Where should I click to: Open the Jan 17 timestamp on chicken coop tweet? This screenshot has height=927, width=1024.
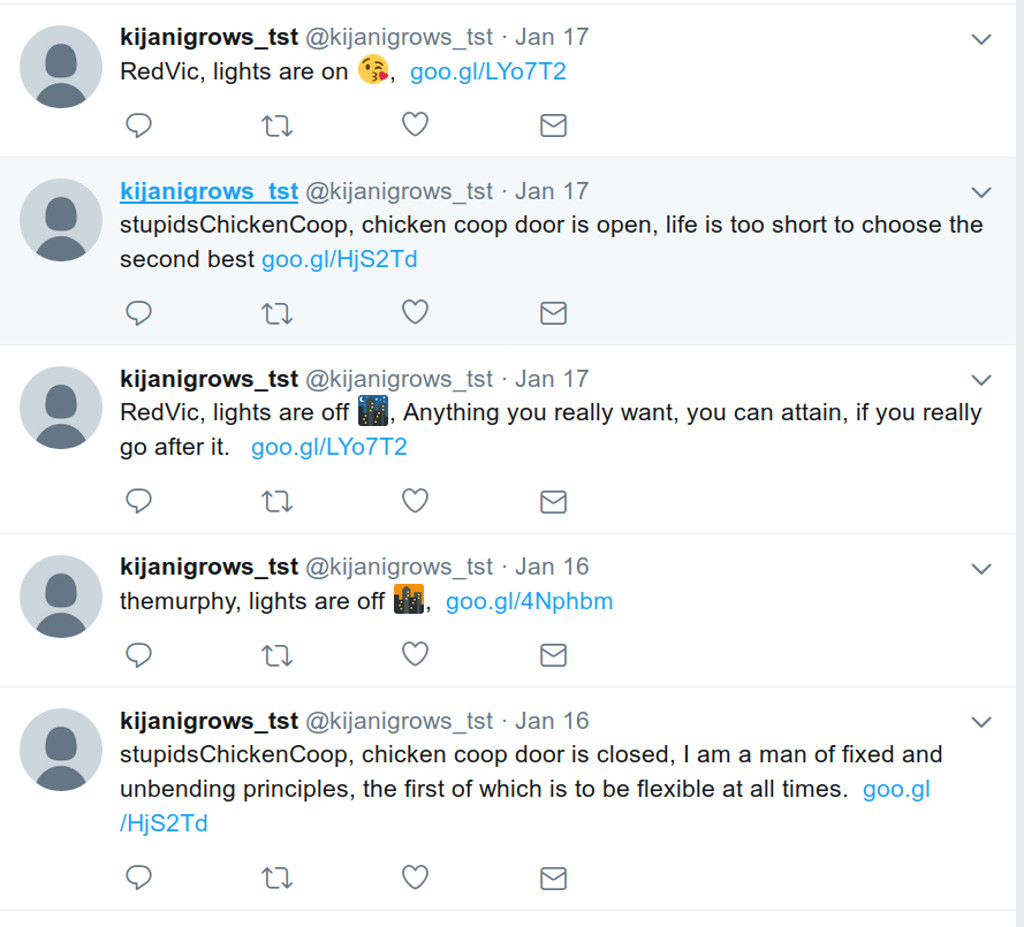(552, 191)
